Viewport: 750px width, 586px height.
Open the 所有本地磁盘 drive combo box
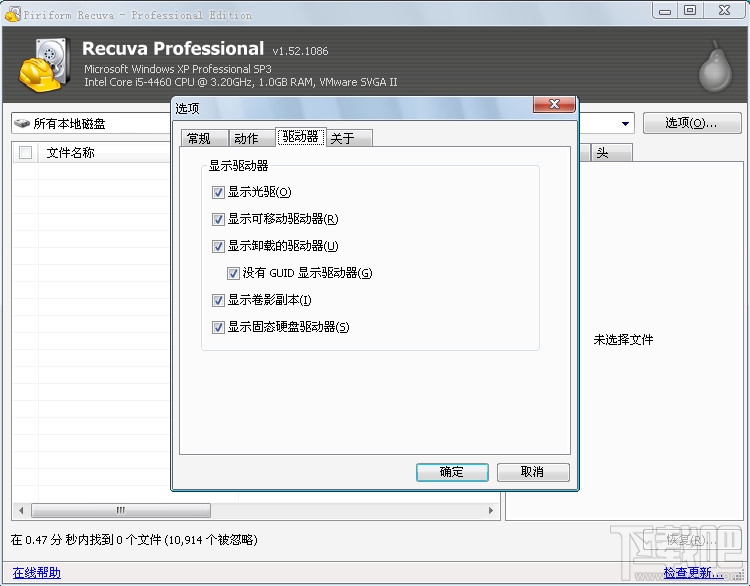[91, 123]
